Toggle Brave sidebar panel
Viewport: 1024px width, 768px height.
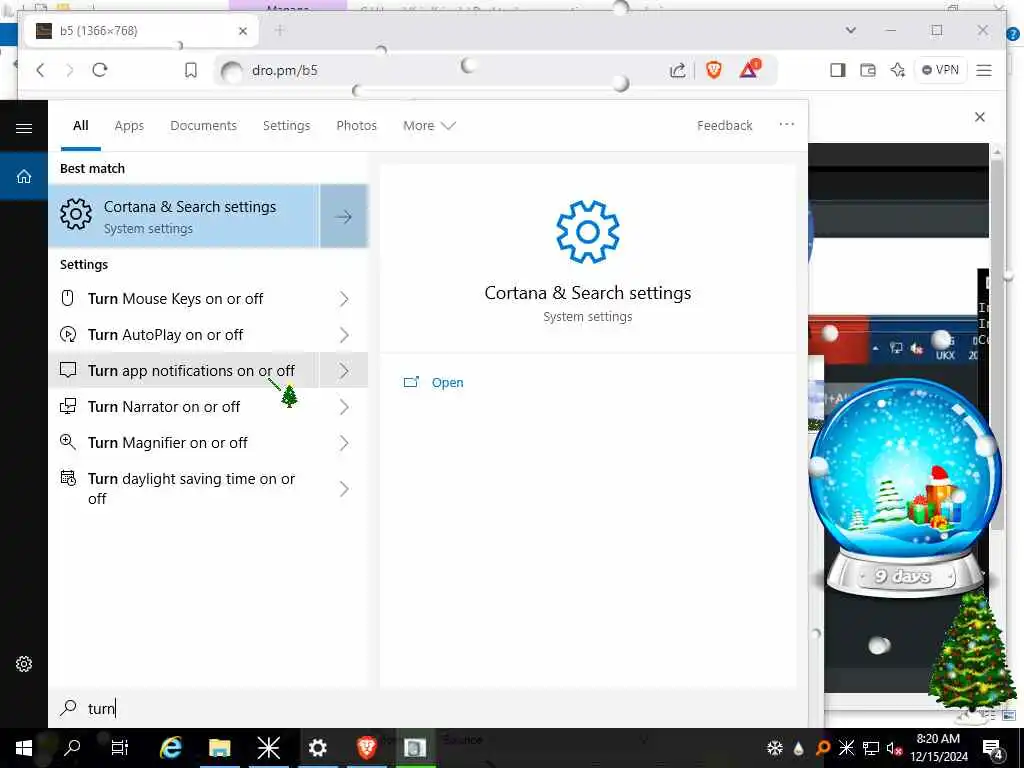tap(838, 70)
